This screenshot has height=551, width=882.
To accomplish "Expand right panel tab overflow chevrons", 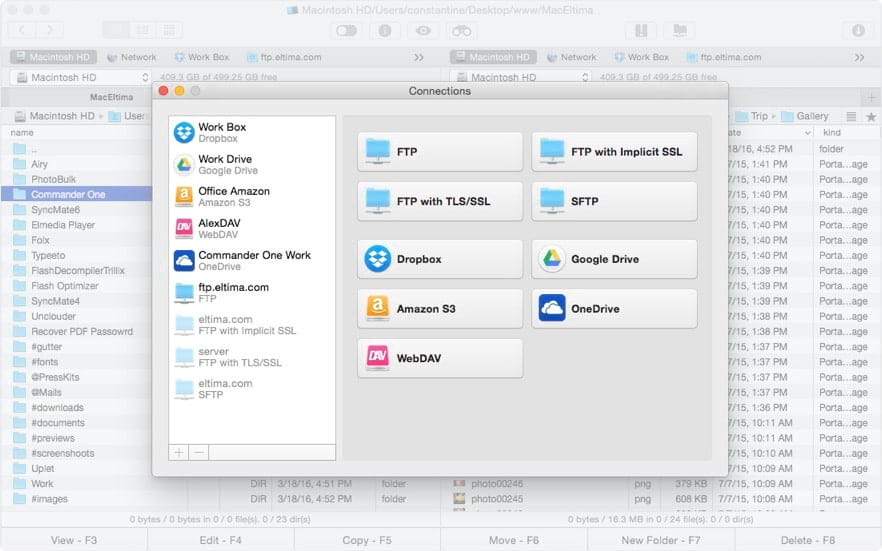I will 860,57.
